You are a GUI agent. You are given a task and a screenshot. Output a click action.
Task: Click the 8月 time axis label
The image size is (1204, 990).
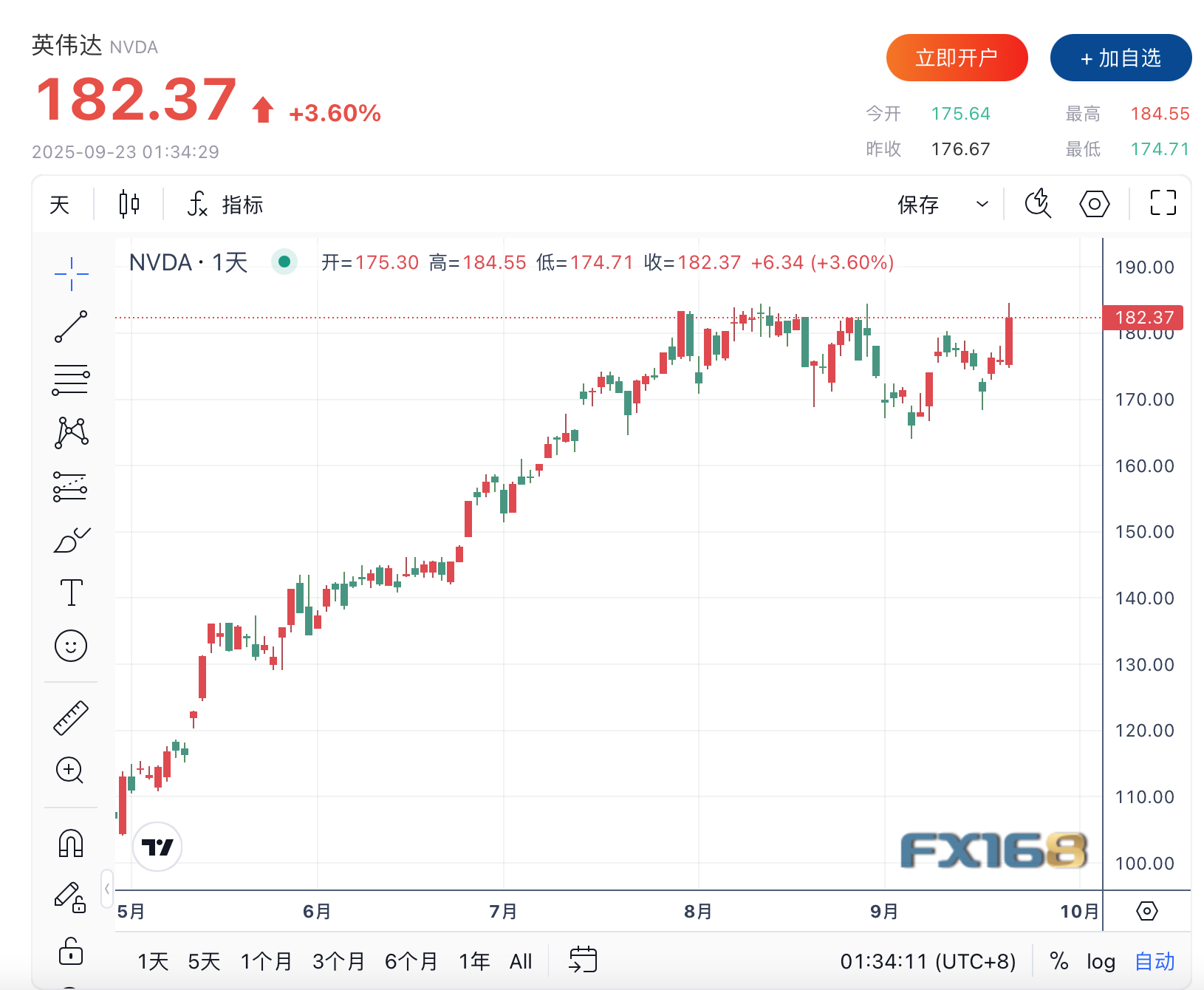point(698,911)
